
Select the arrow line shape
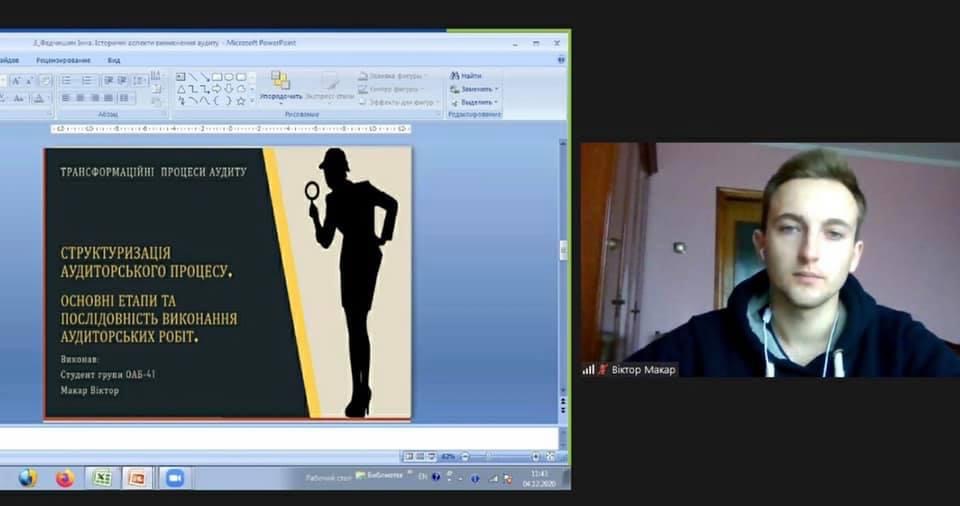coord(204,77)
